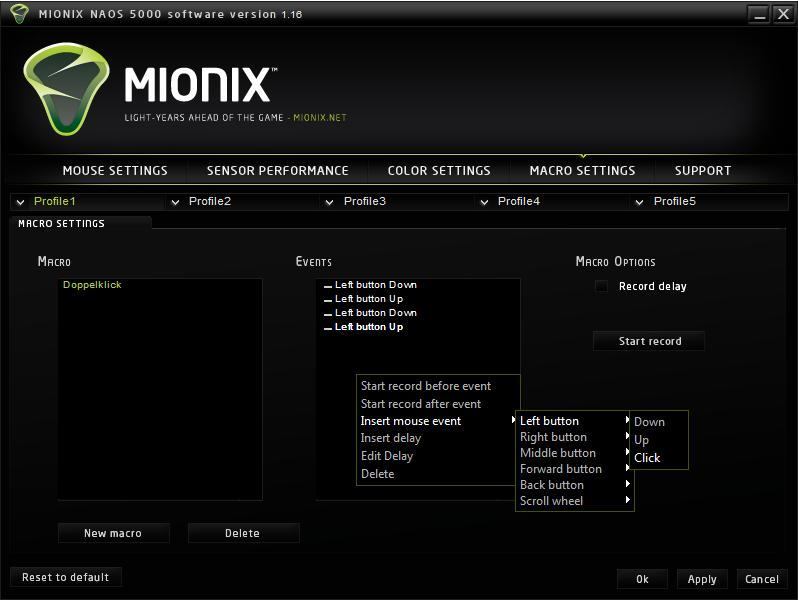This screenshot has height=600, width=798.
Task: Choose Click in the button action submenu
Action: (647, 458)
